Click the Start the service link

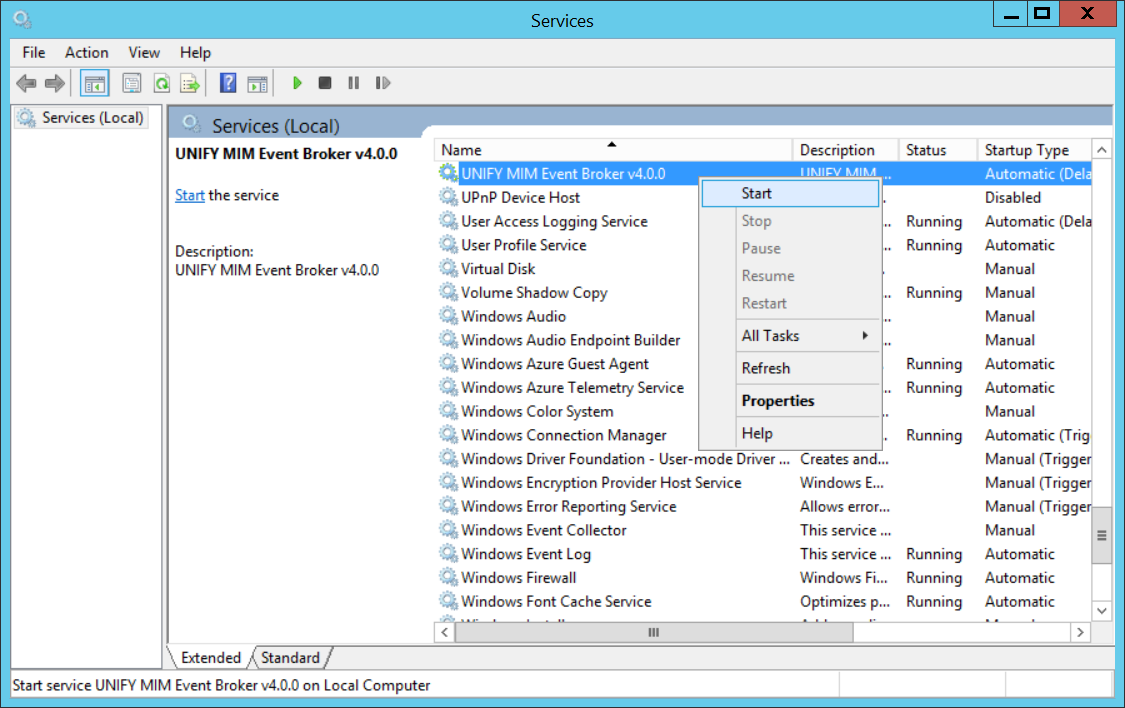189,195
